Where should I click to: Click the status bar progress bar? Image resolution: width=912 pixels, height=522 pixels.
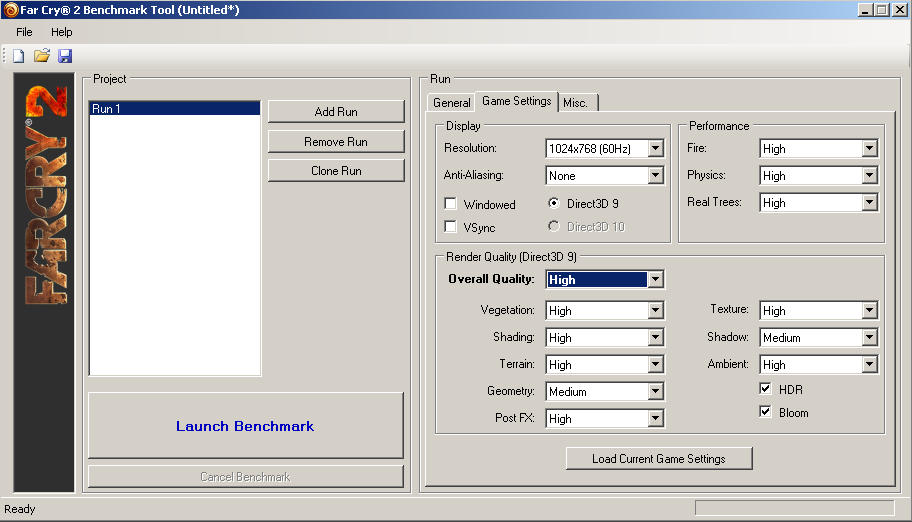pyautogui.click(x=795, y=508)
